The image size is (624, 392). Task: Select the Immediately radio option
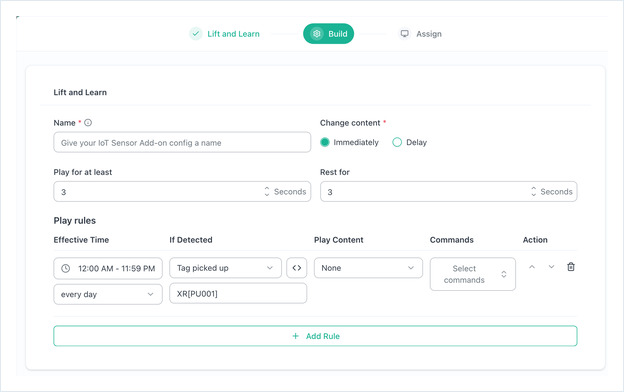pos(325,142)
